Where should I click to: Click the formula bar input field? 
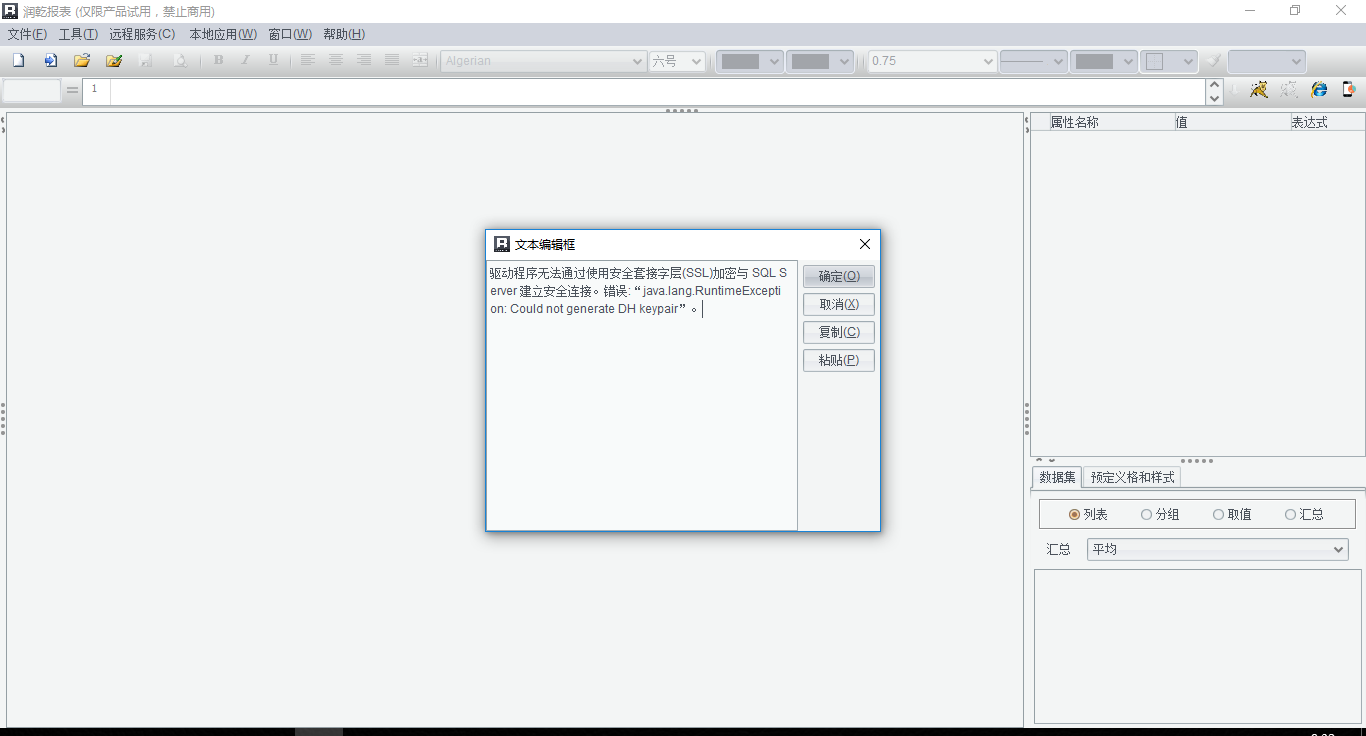tap(657, 92)
